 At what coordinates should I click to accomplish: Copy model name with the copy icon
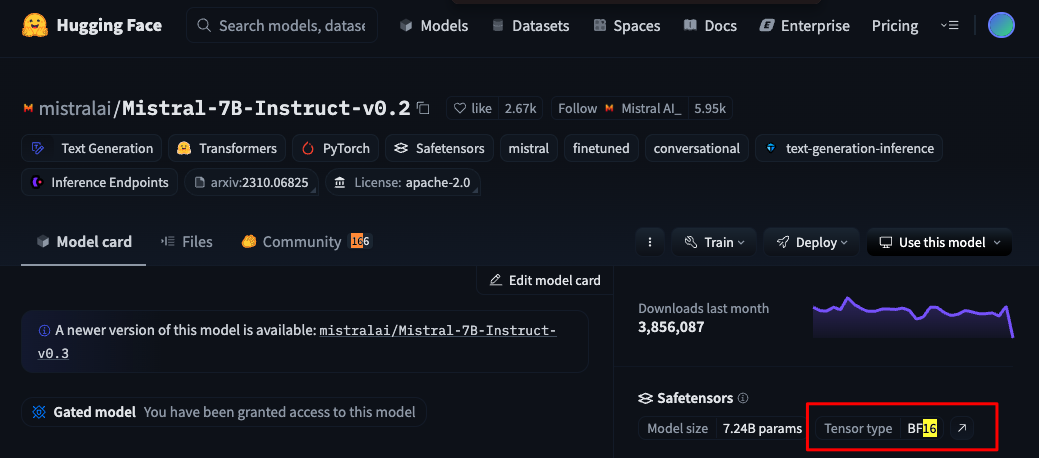pos(423,108)
